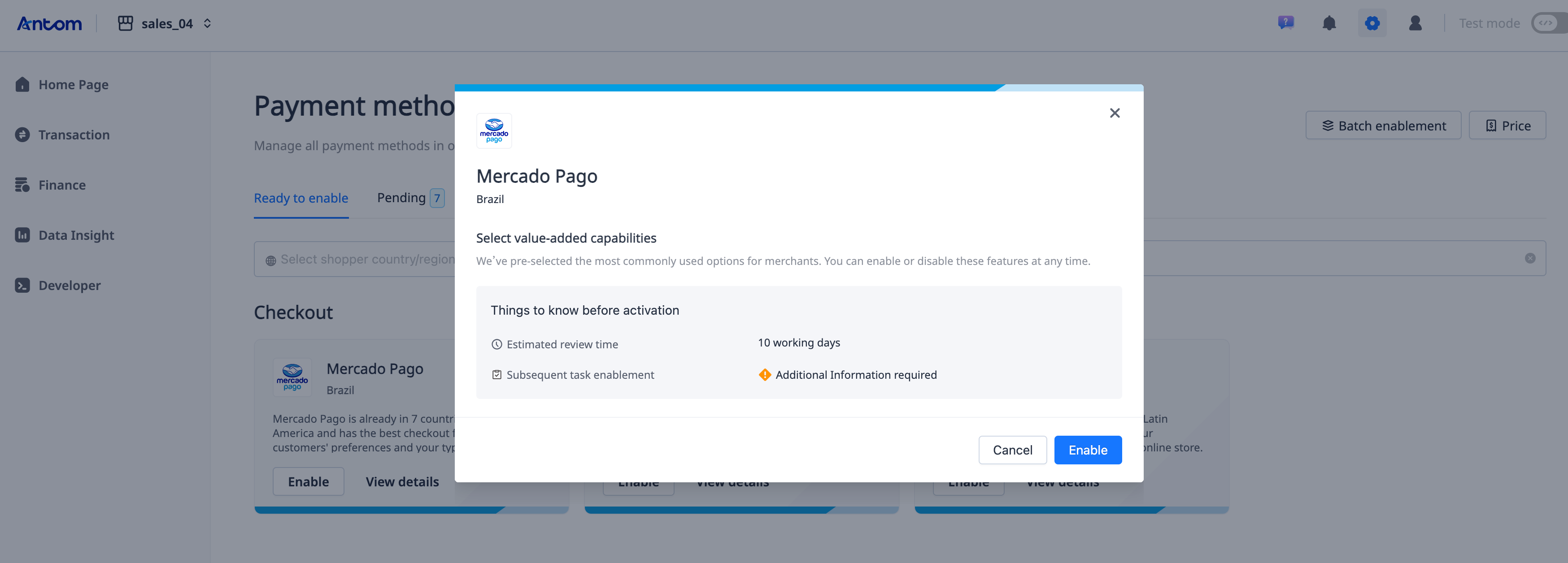Click the Antom logo
This screenshot has width=1568, height=563.
point(49,24)
